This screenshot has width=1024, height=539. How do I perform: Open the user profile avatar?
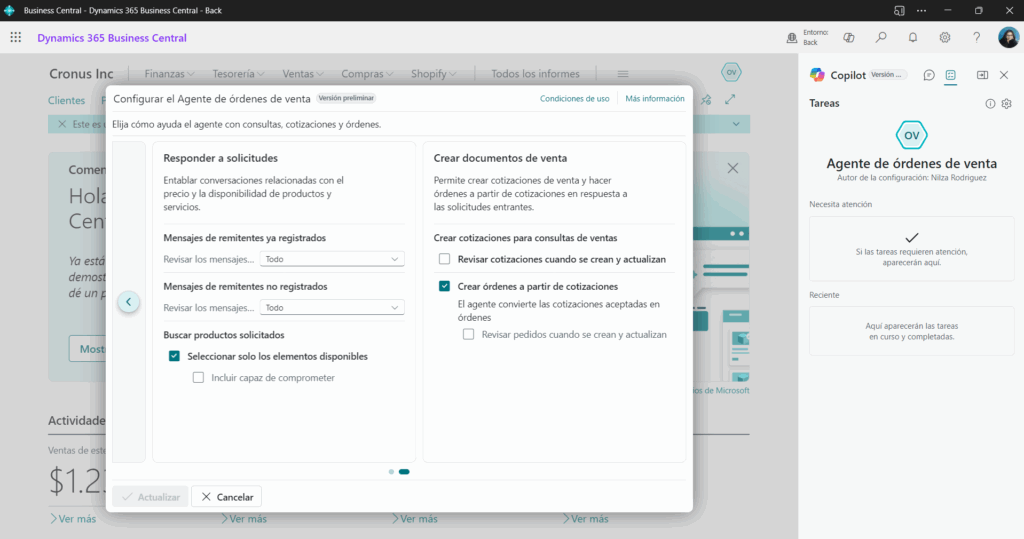click(x=1008, y=37)
